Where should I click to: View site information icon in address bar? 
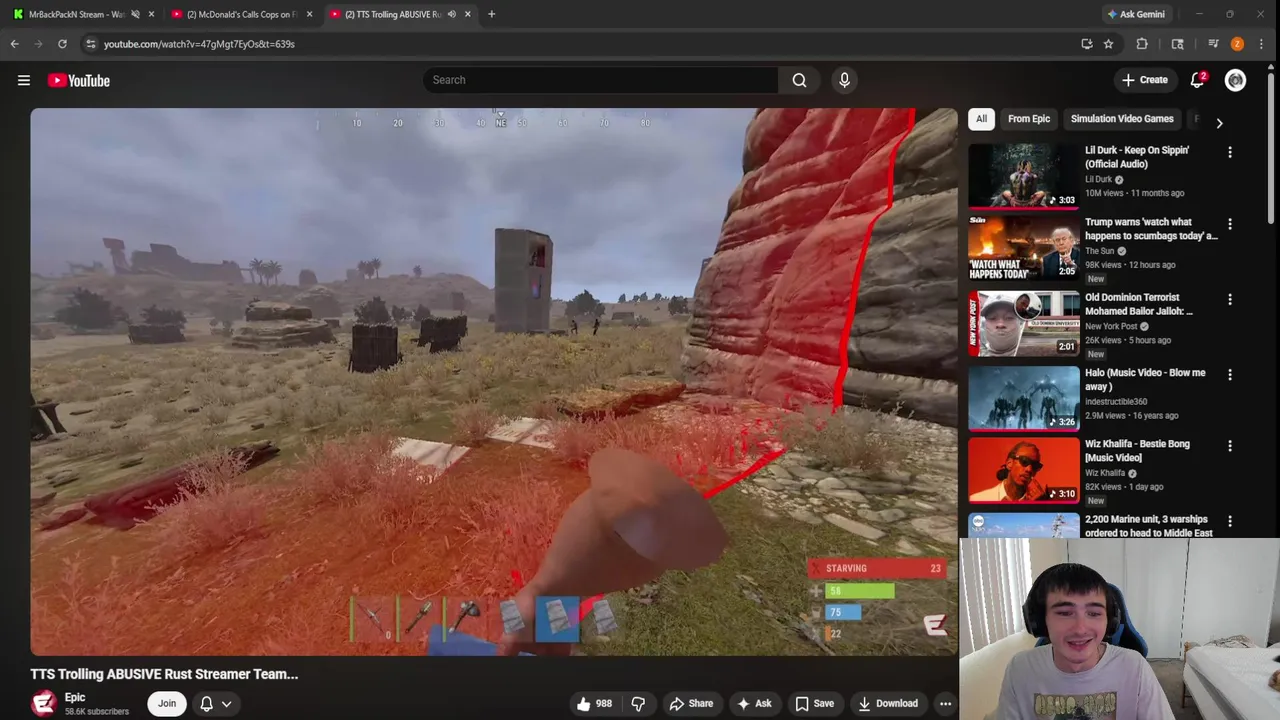pyautogui.click(x=91, y=44)
